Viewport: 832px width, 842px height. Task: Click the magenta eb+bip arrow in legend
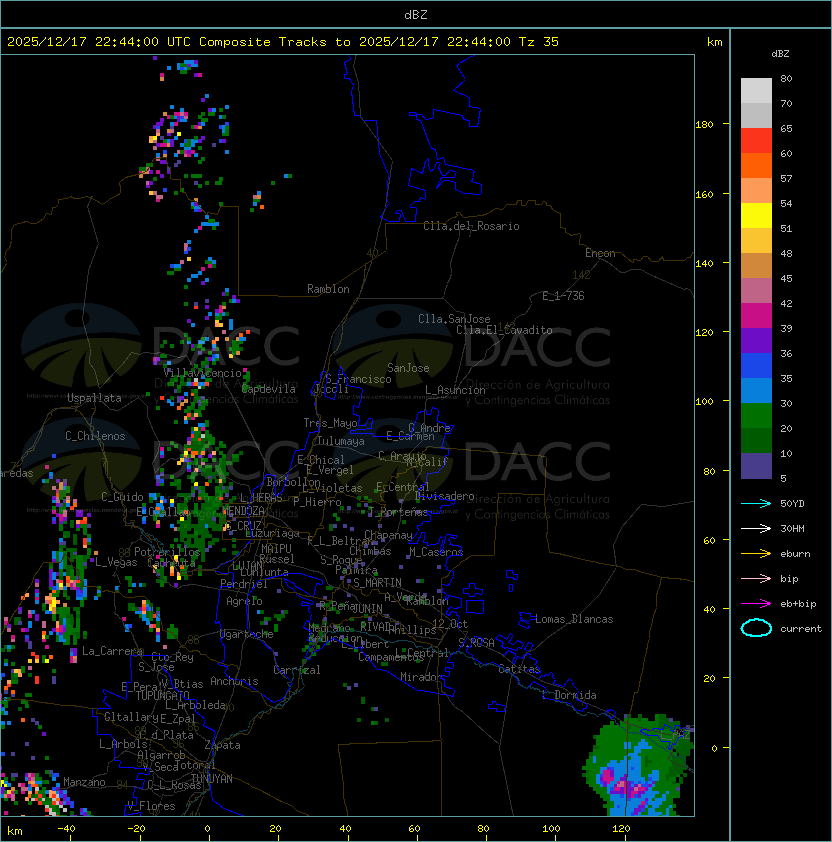(x=756, y=604)
